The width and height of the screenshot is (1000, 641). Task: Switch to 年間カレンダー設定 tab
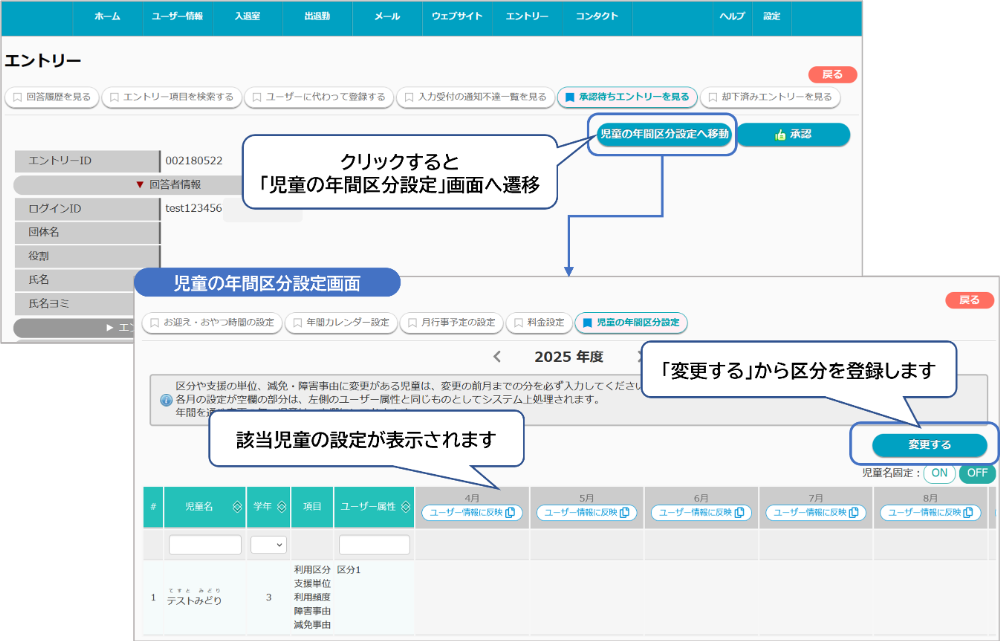[341, 323]
